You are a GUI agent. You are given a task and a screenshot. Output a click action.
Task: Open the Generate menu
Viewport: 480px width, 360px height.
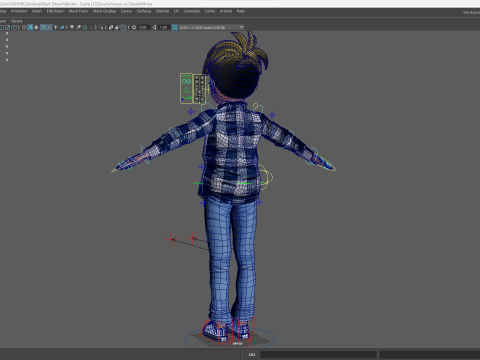(x=192, y=11)
